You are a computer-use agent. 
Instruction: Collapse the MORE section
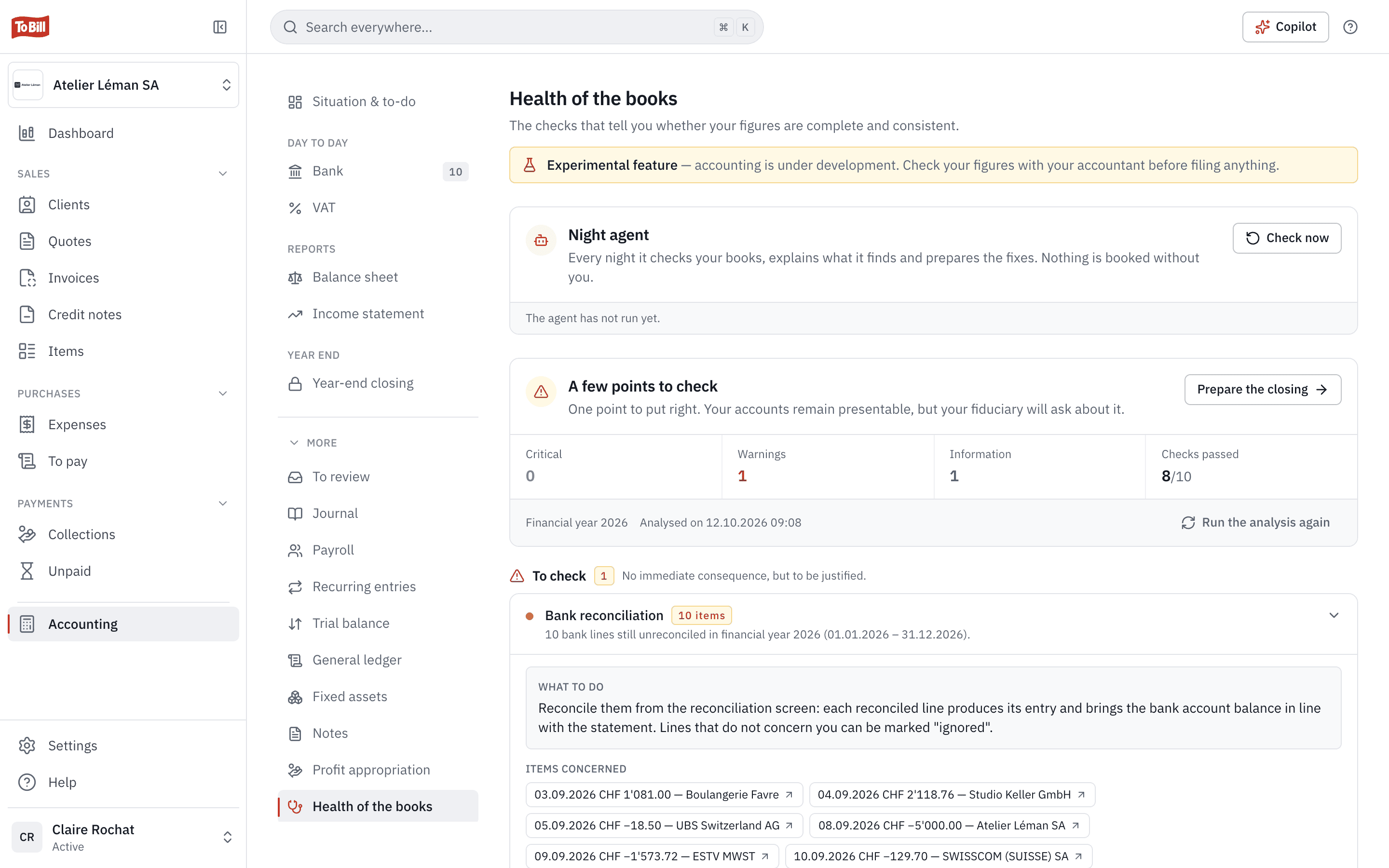coord(313,443)
